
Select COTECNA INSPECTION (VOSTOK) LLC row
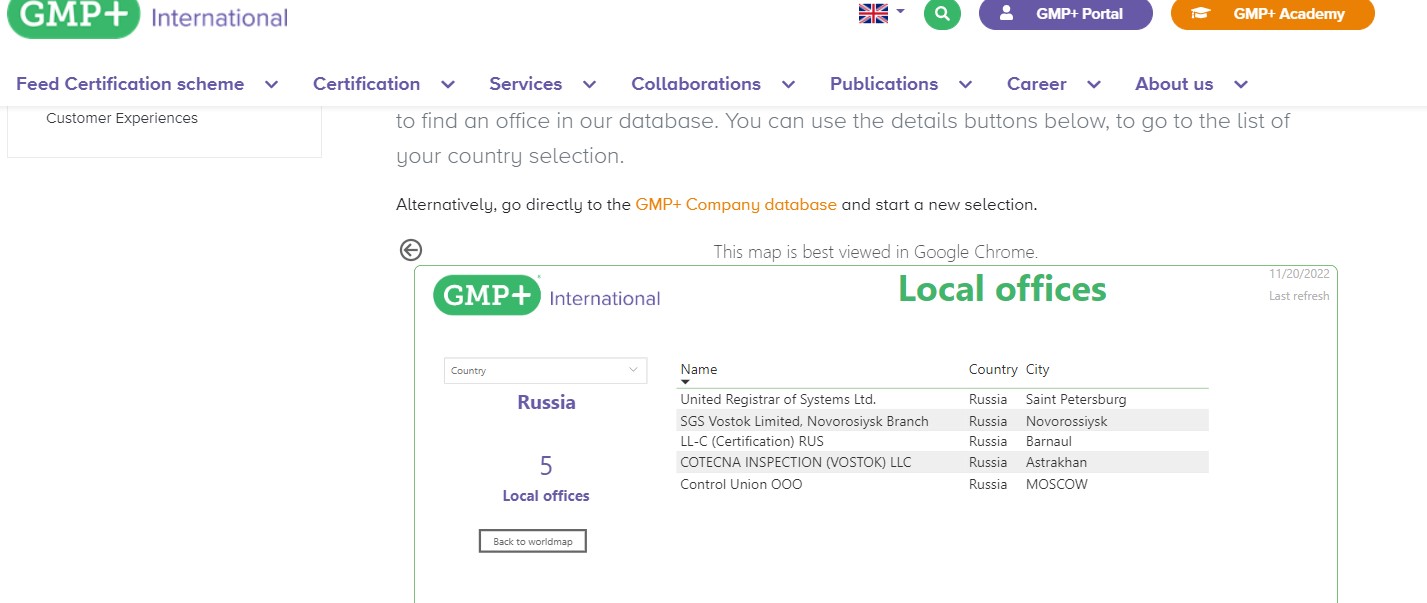pos(943,462)
